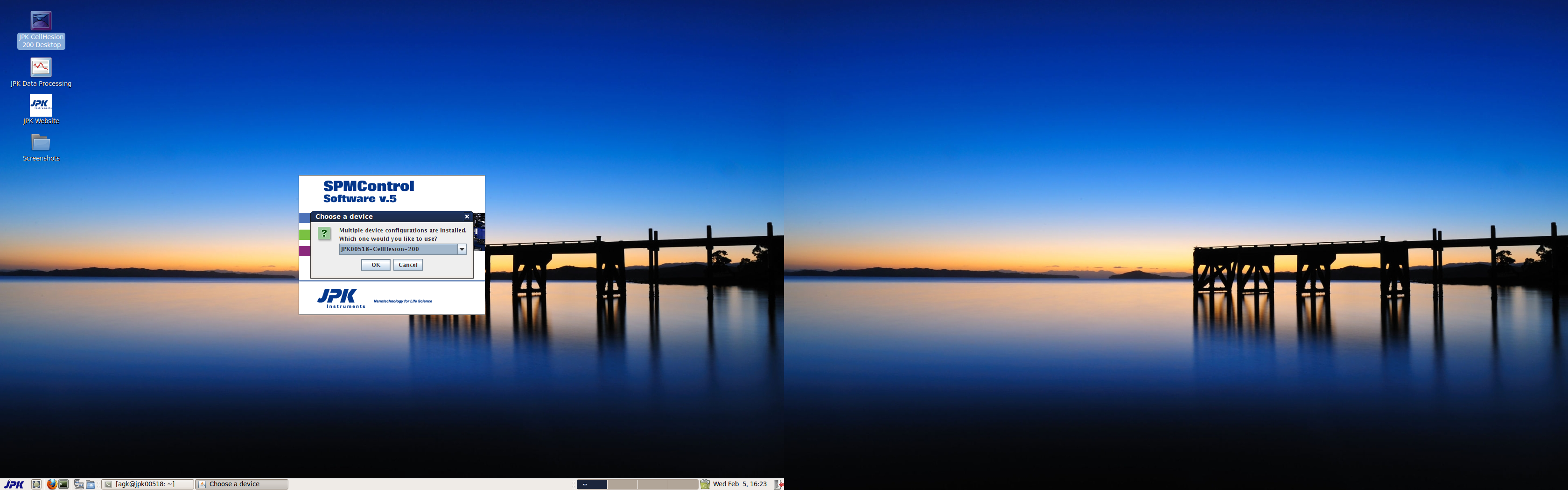1568x490 pixels.
Task: Open JPK CellHesion 200 Desktop icon
Action: coord(41,30)
